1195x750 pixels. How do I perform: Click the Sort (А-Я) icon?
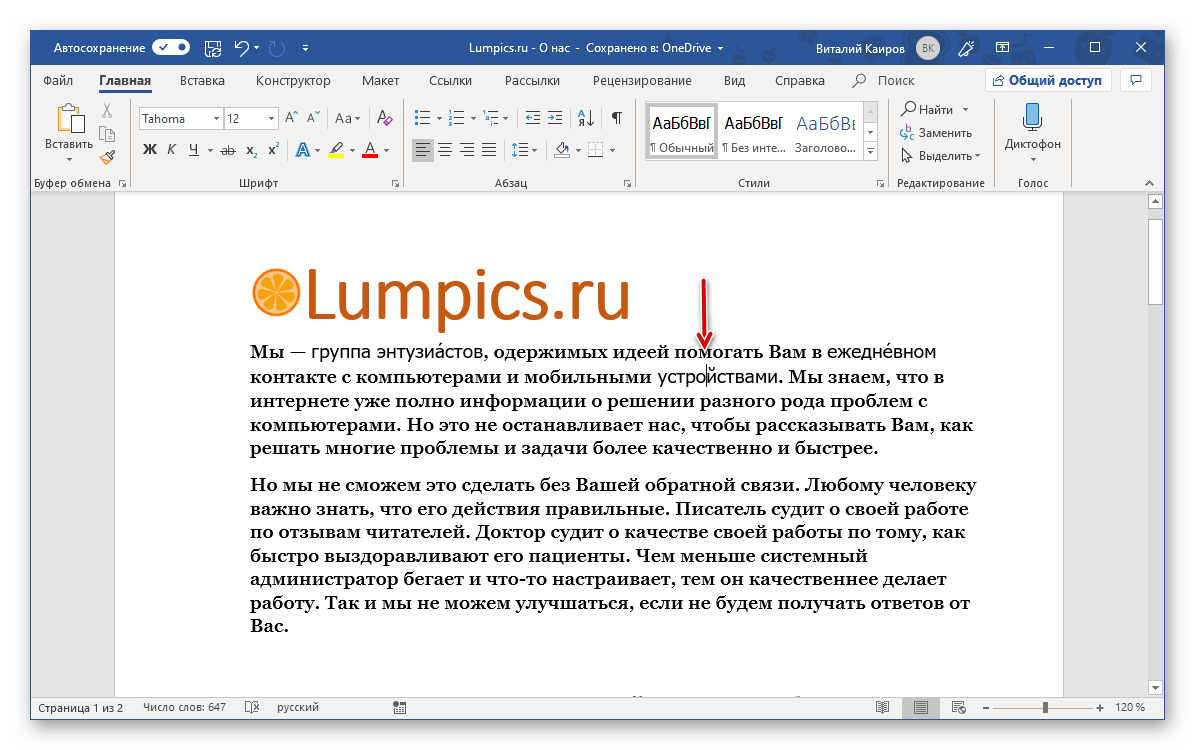[587, 118]
